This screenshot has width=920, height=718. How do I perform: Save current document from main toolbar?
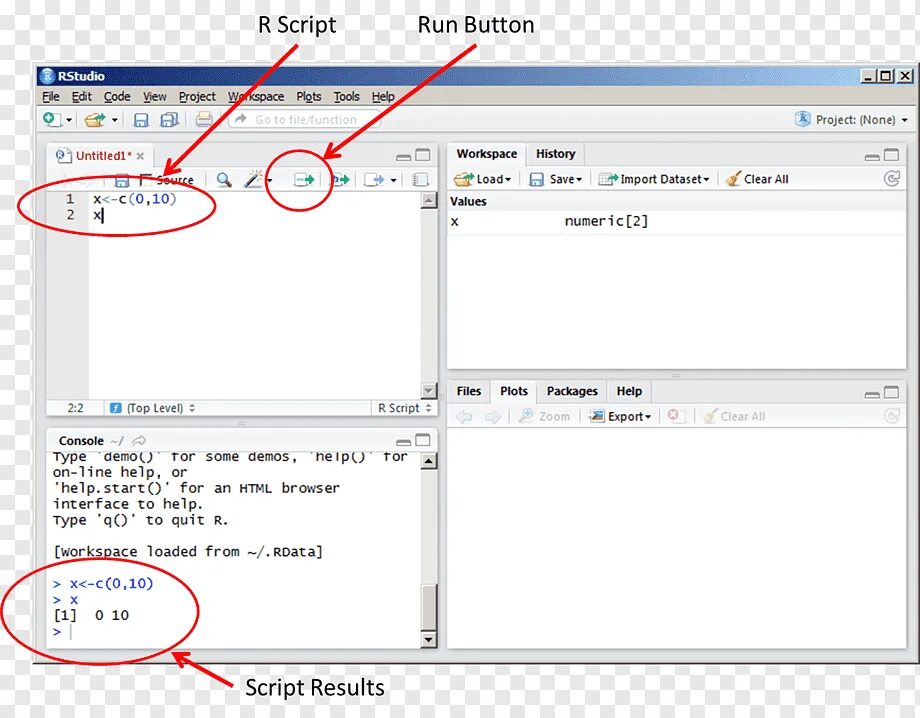pyautogui.click(x=141, y=120)
